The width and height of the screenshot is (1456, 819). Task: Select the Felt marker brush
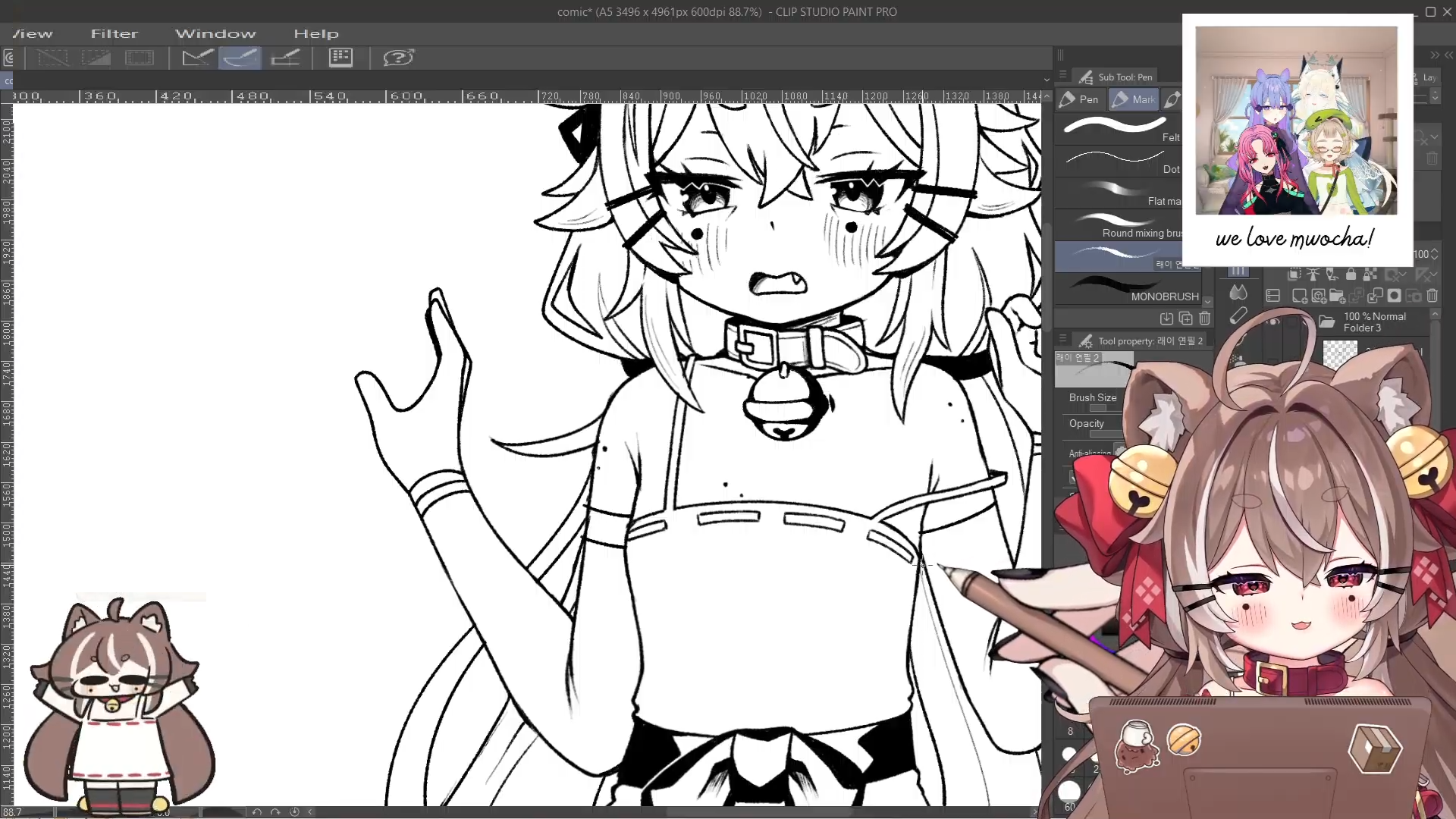[1119, 127]
